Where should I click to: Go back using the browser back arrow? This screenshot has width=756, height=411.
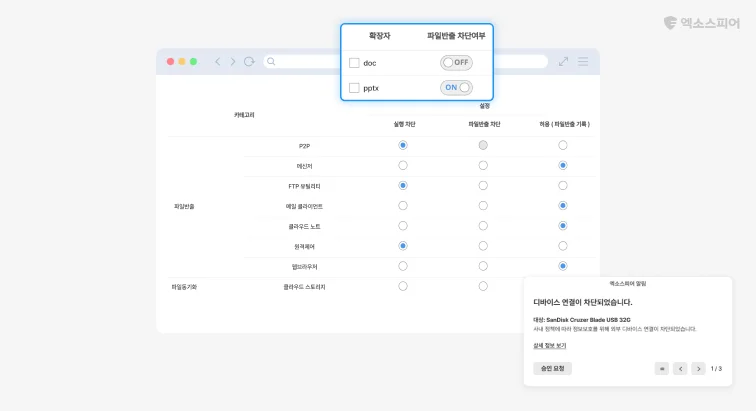click(217, 62)
